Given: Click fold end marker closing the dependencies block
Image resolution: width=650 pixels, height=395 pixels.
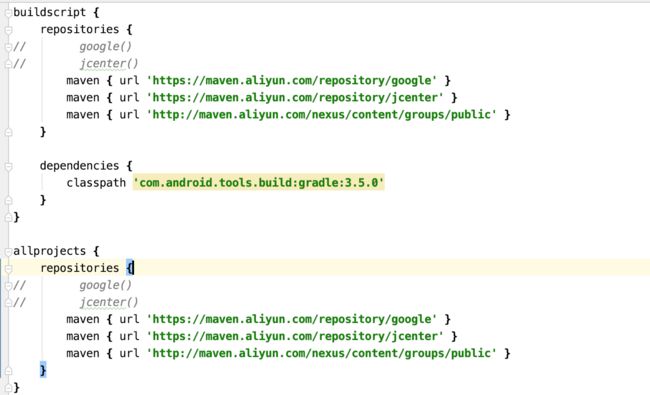Looking at the screenshot, I should [8, 200].
